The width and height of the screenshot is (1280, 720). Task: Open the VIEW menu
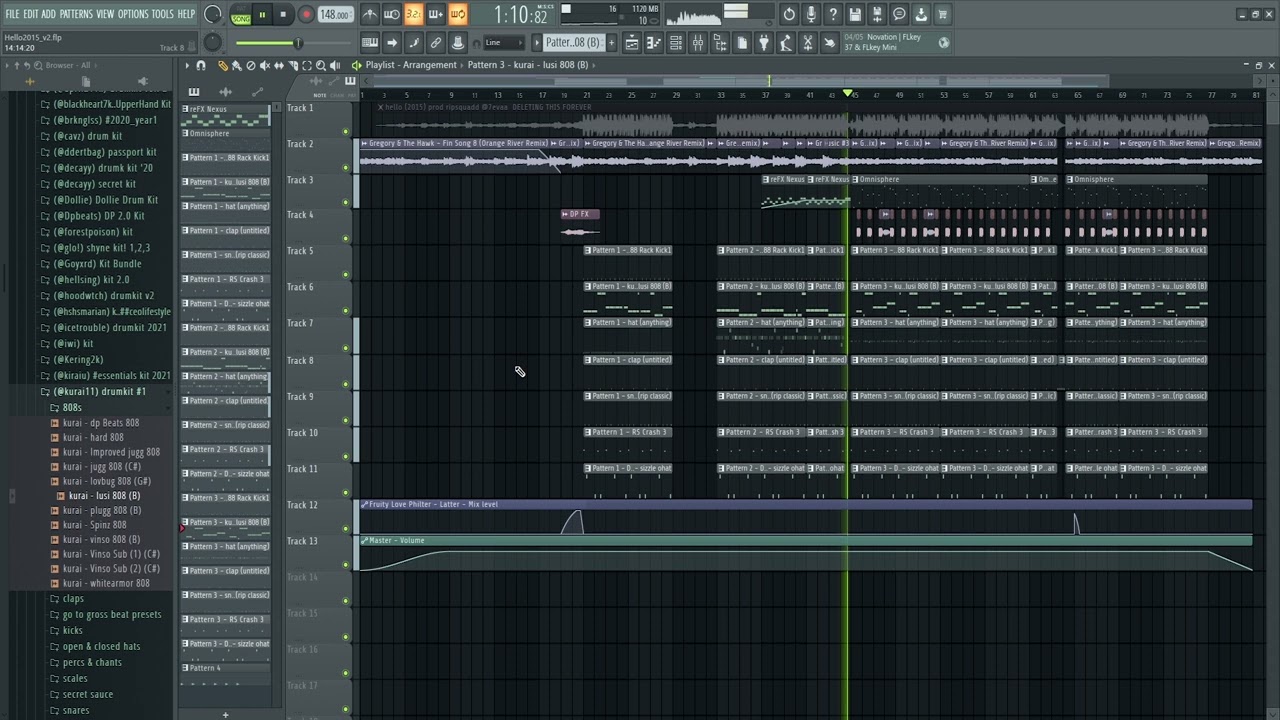[x=105, y=14]
